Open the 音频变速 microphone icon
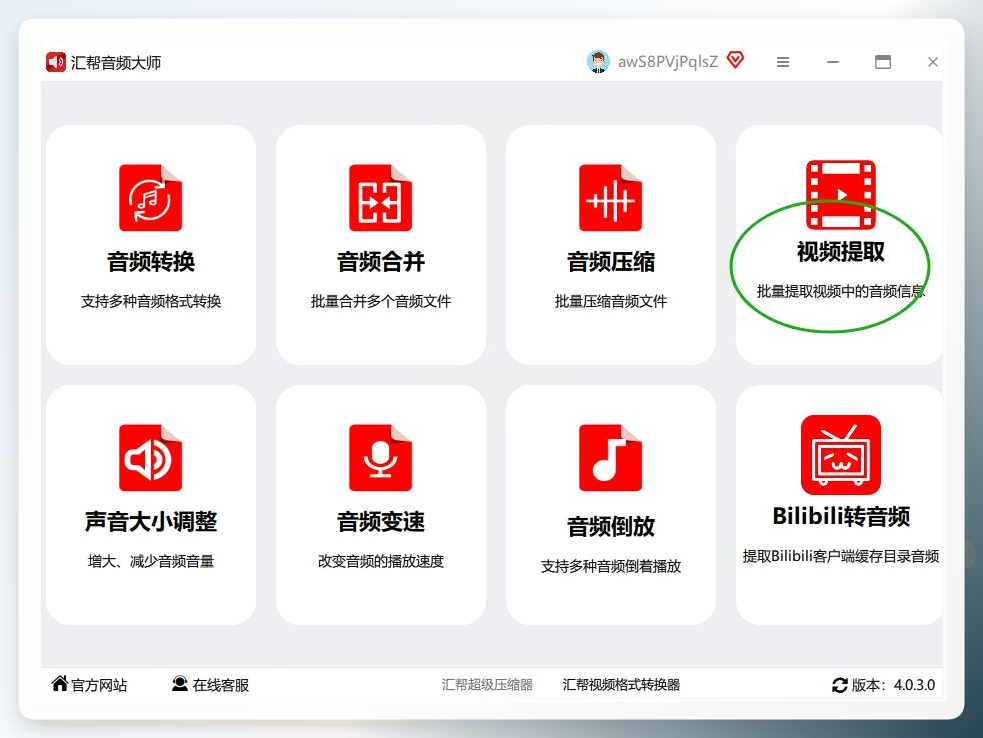Image resolution: width=983 pixels, height=738 pixels. [x=381, y=458]
